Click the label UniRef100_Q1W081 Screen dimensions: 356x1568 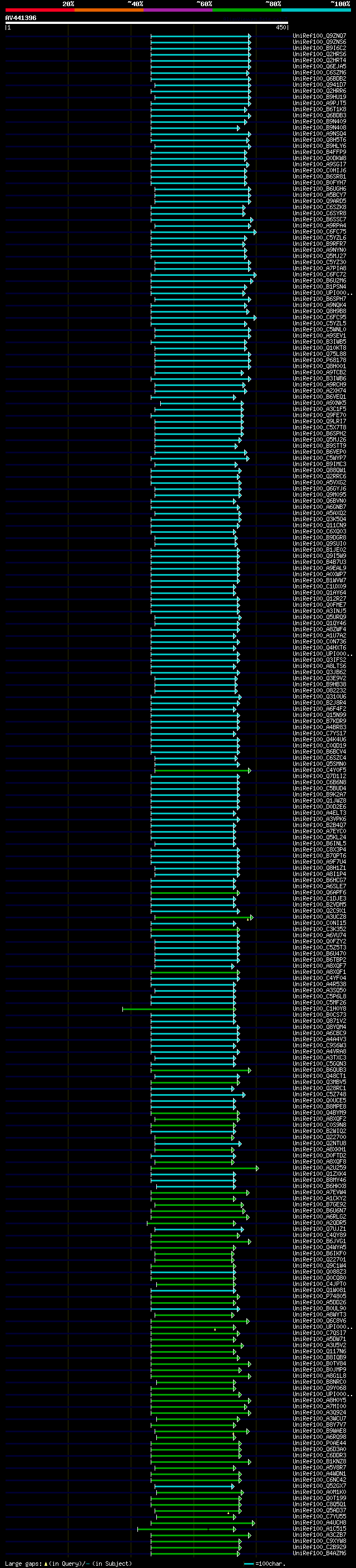(x=319, y=1290)
